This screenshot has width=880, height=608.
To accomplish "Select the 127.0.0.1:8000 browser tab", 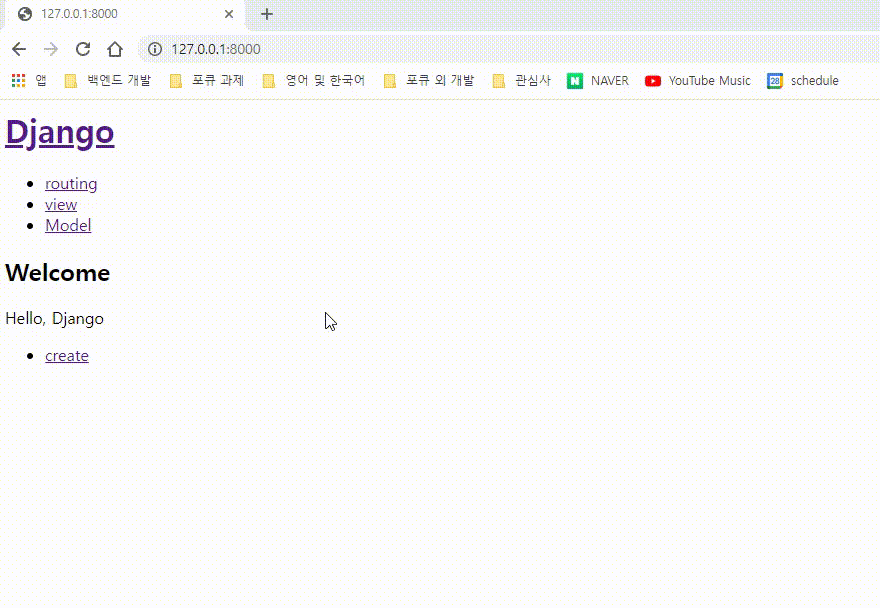I will (125, 14).
